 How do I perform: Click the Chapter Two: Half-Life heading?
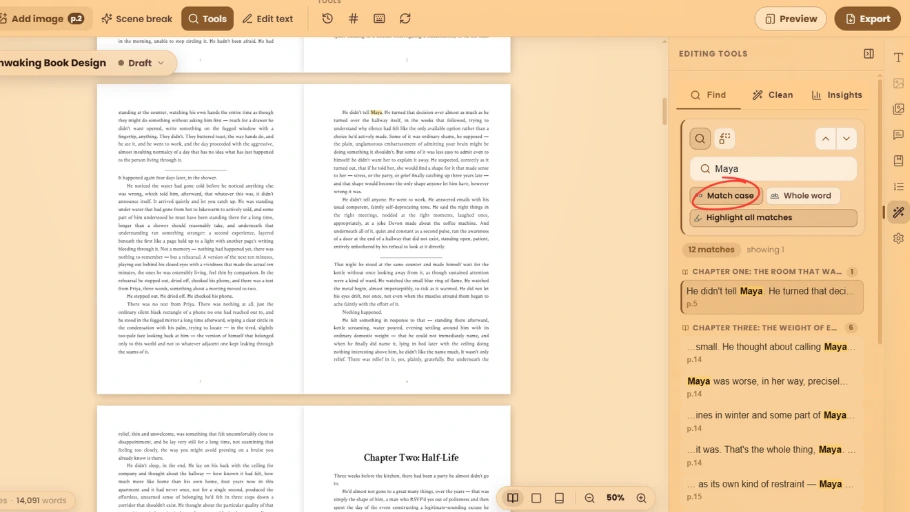(x=411, y=458)
